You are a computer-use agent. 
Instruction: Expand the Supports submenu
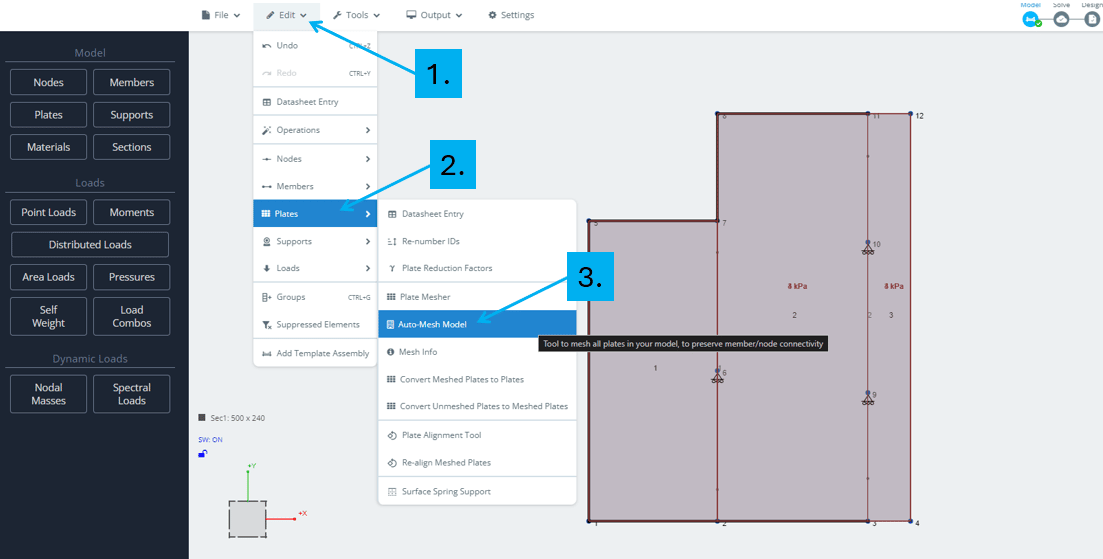tap(315, 241)
